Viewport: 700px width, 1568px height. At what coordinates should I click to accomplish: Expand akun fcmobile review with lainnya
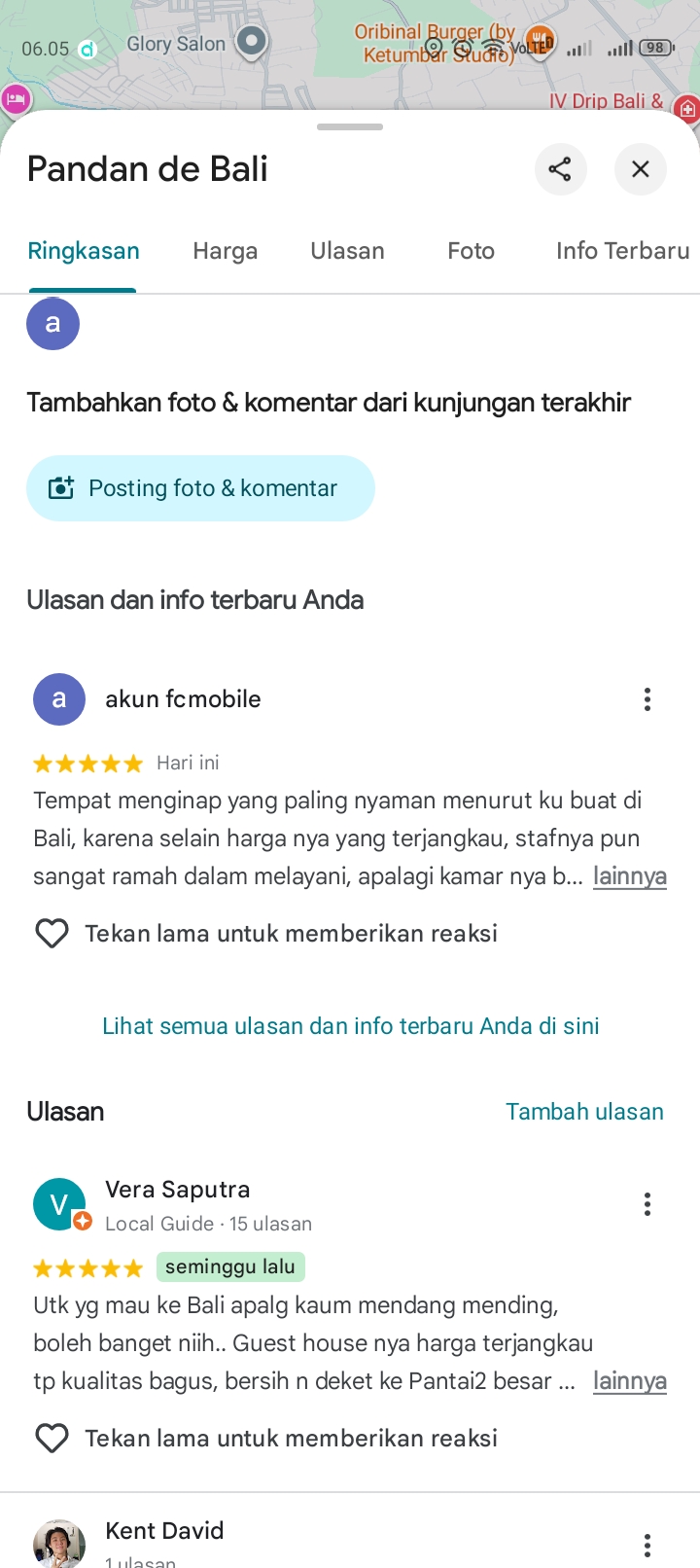pos(630,876)
